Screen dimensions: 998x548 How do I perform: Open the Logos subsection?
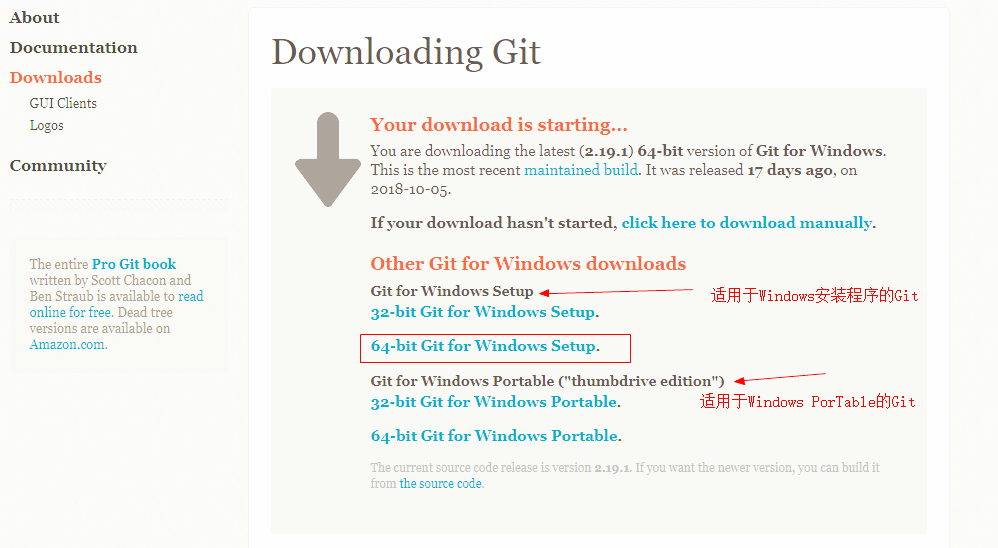click(46, 125)
